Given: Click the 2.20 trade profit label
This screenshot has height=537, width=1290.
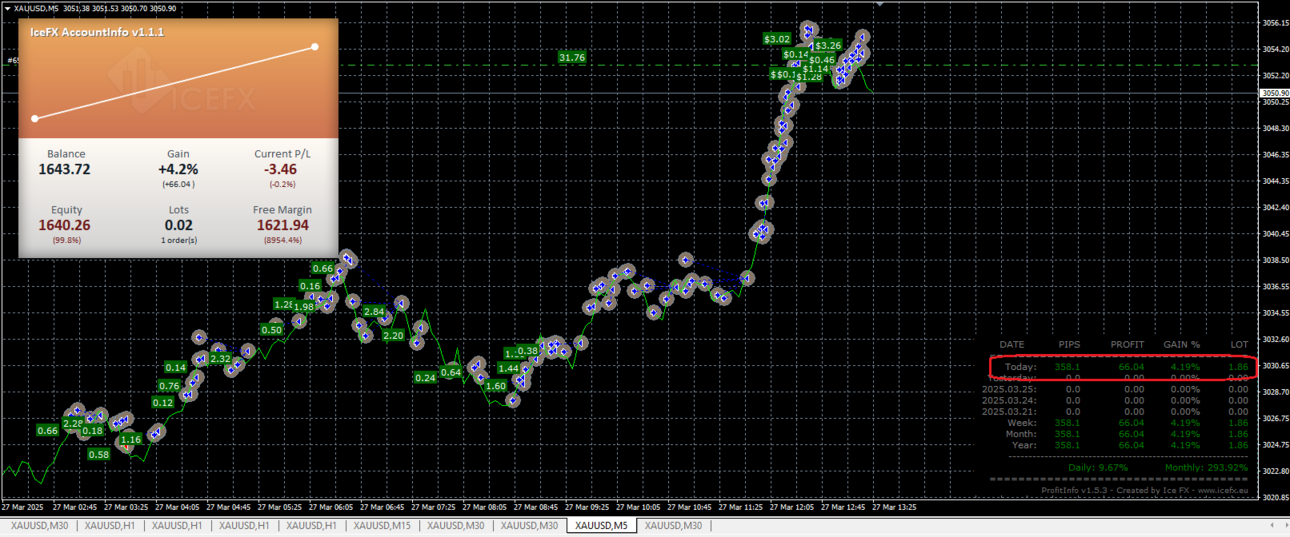Looking at the screenshot, I should (393, 336).
